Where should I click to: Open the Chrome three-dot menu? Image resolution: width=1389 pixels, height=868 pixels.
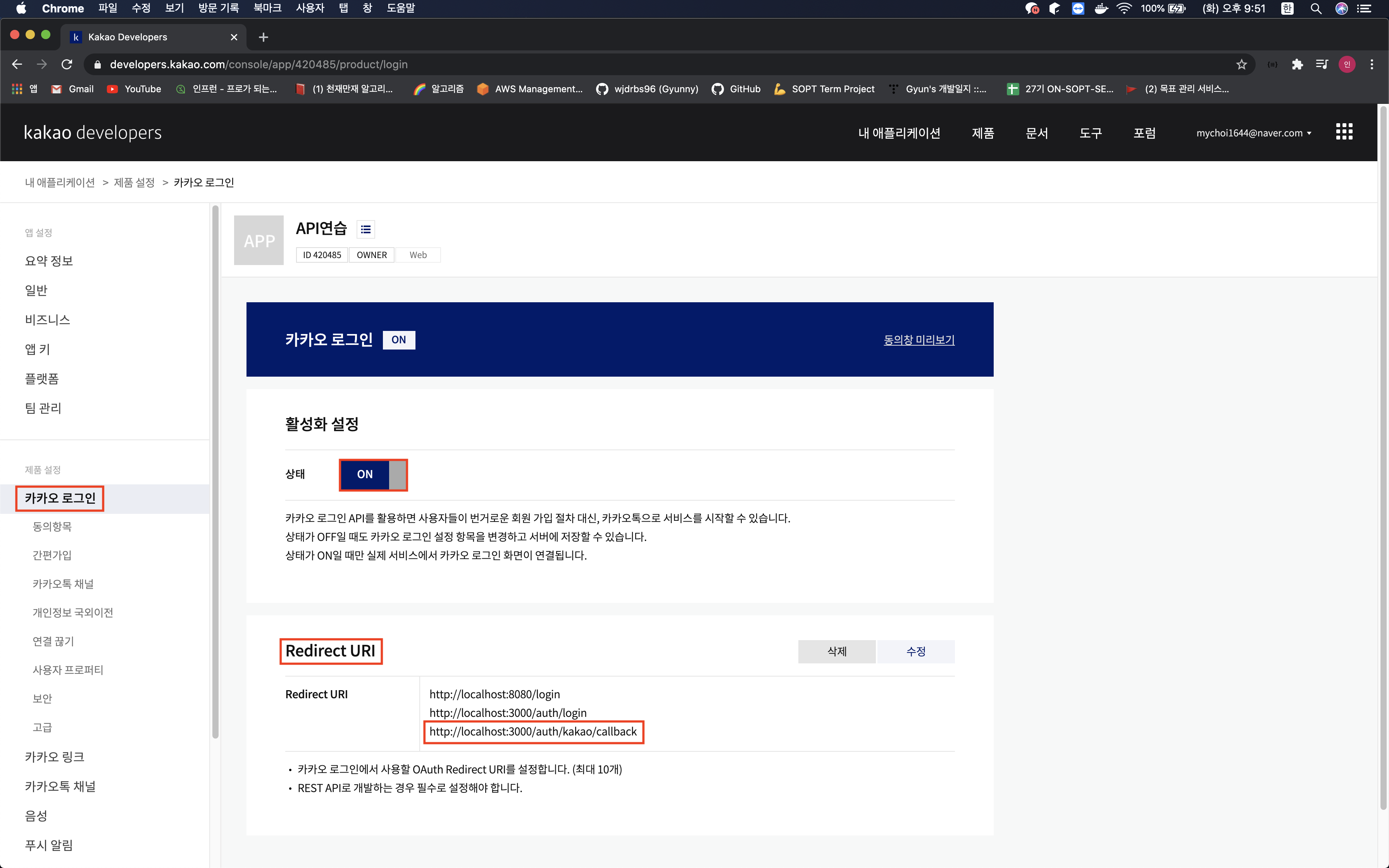pyautogui.click(x=1372, y=64)
